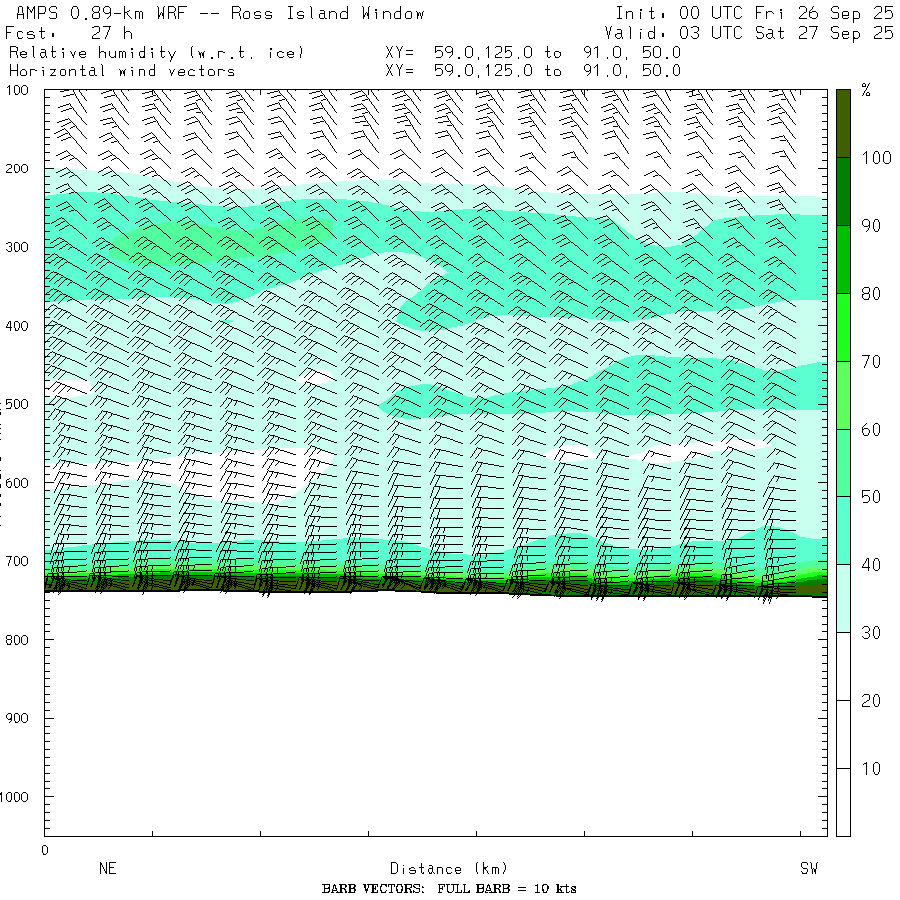
Task: Click the dark green 90-100% color swatch
Action: pyautogui.click(x=843, y=192)
